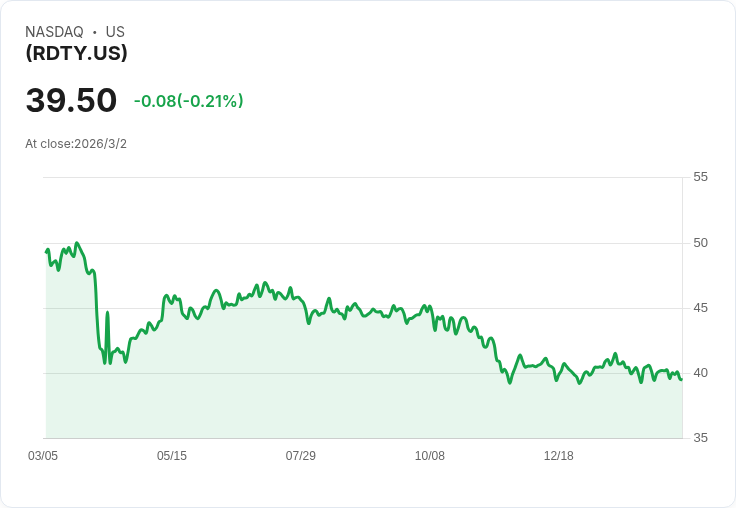Image resolution: width=736 pixels, height=508 pixels.
Task: Click the NASDAQ exchange label
Action: 54,32
